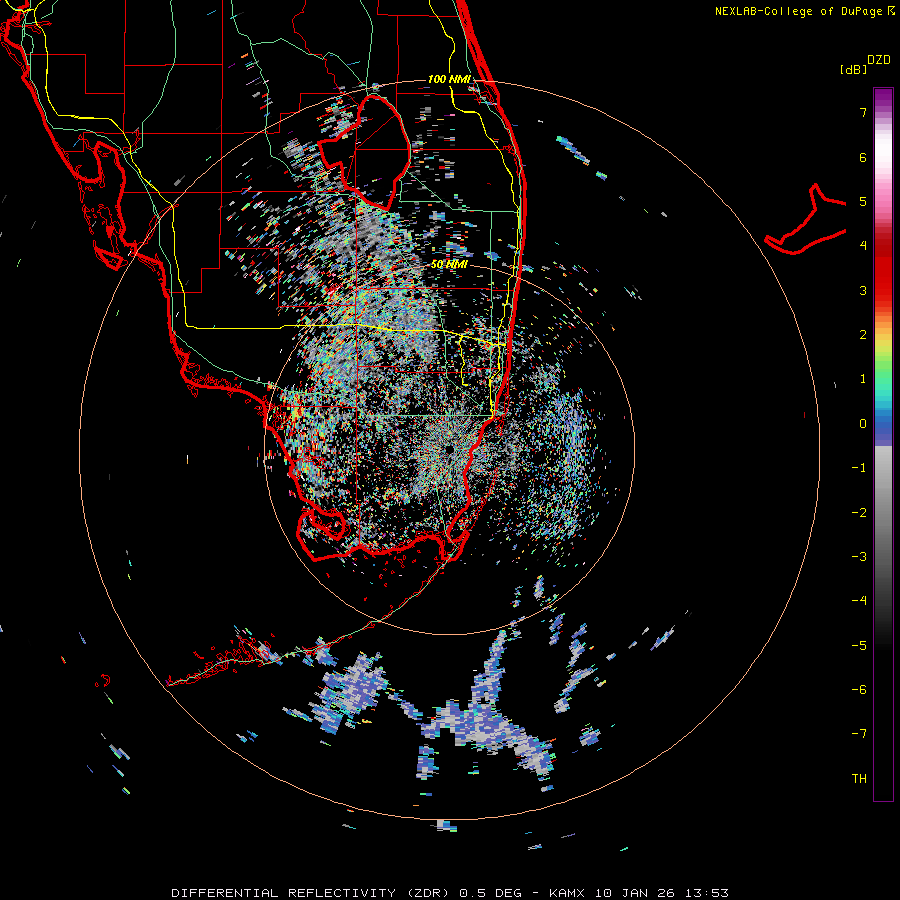Click the 0 value on the color scale
This screenshot has height=900, width=900.
pos(863,424)
